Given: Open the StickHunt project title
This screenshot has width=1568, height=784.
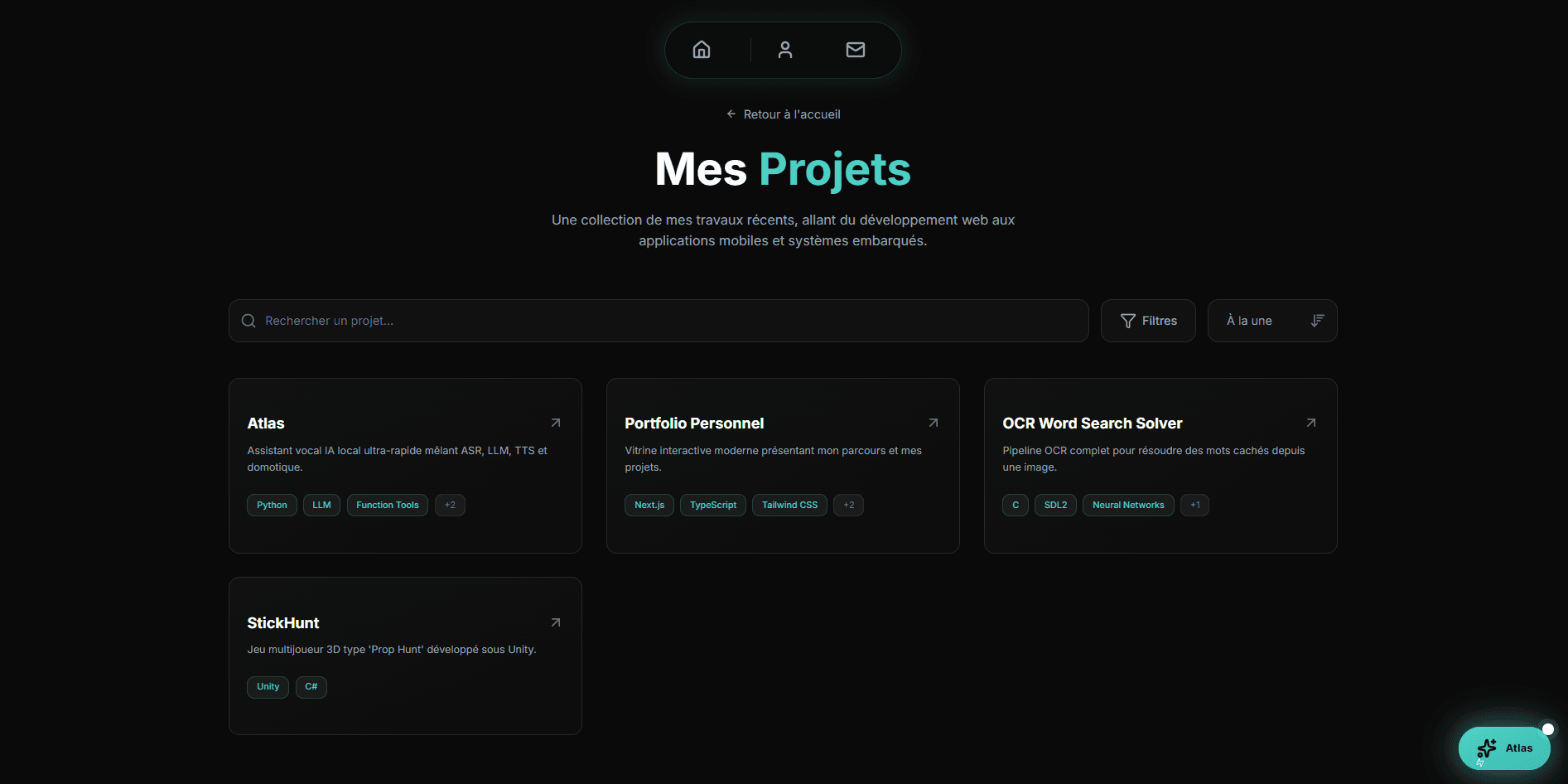Looking at the screenshot, I should (283, 623).
